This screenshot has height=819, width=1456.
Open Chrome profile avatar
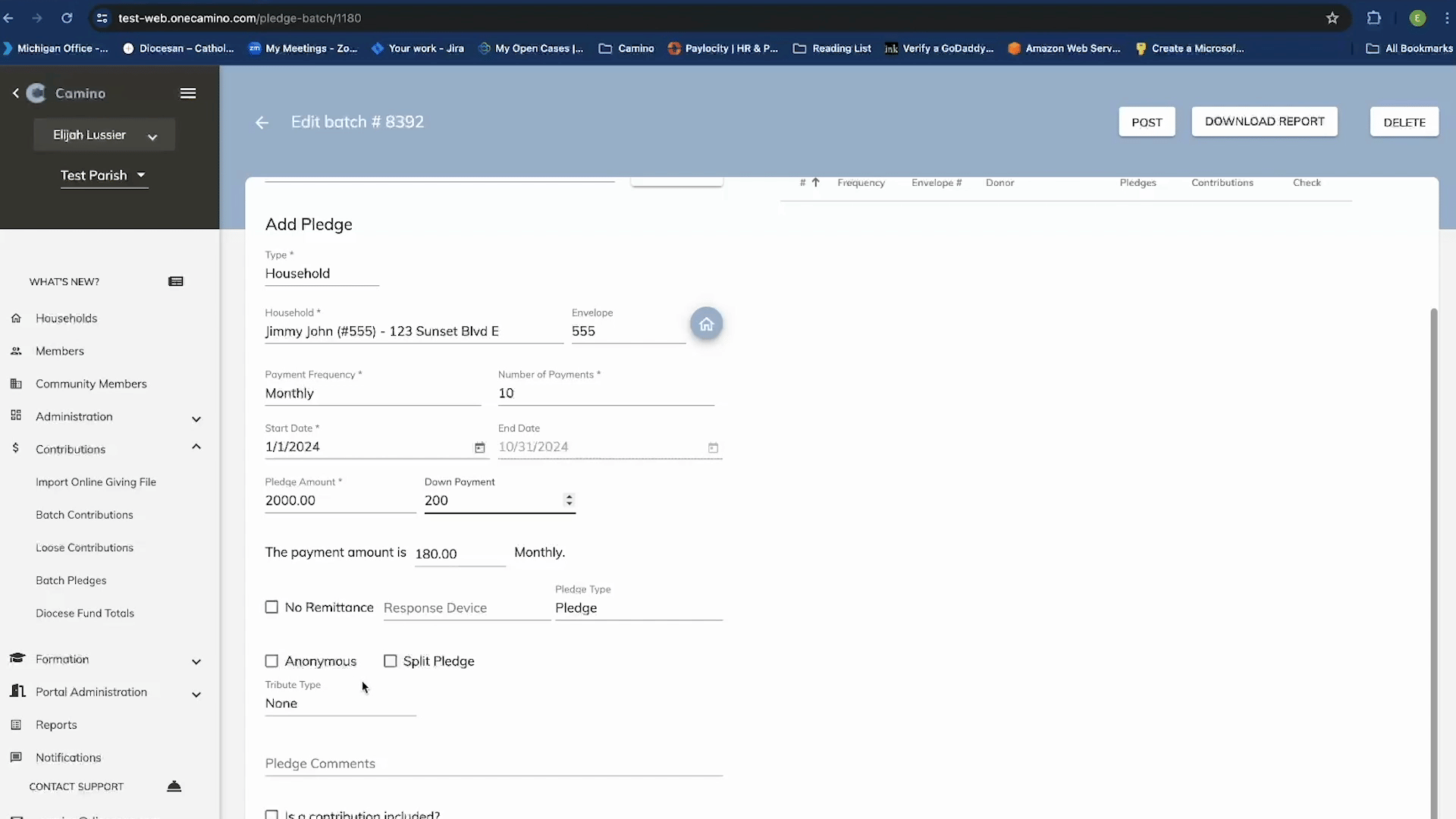[1417, 17]
